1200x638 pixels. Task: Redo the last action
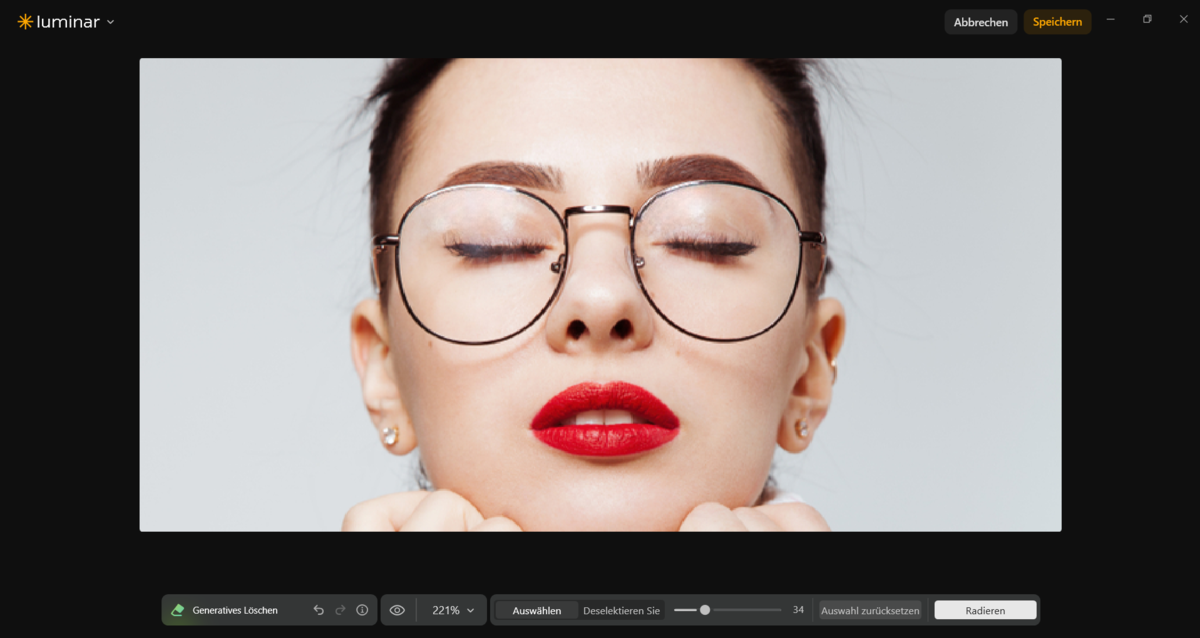(340, 610)
